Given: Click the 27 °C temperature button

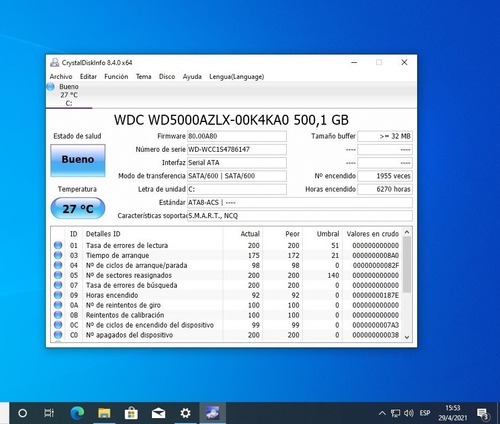Looking at the screenshot, I should 78,209.
